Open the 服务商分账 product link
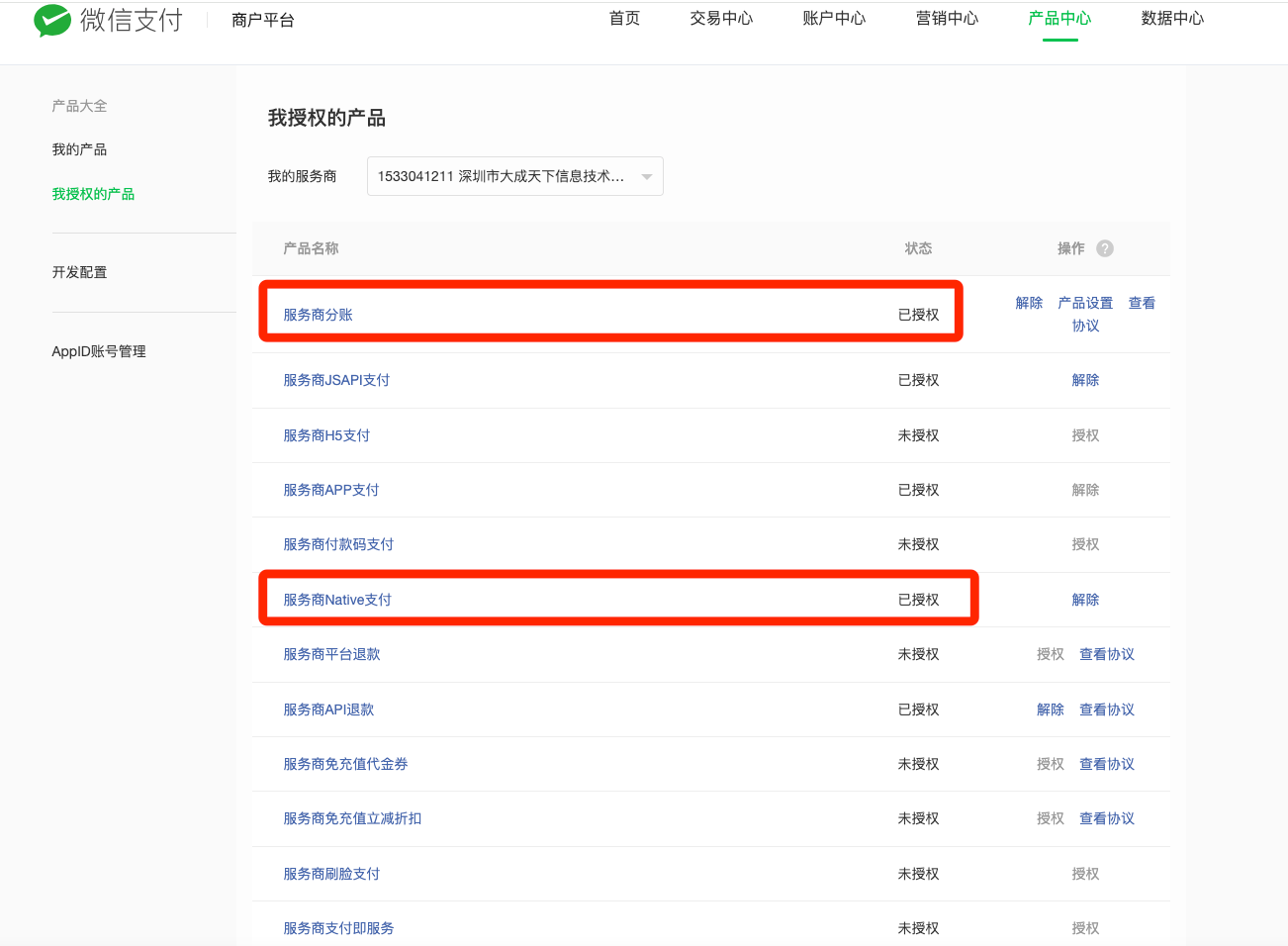The height and width of the screenshot is (946, 1288). coord(318,315)
